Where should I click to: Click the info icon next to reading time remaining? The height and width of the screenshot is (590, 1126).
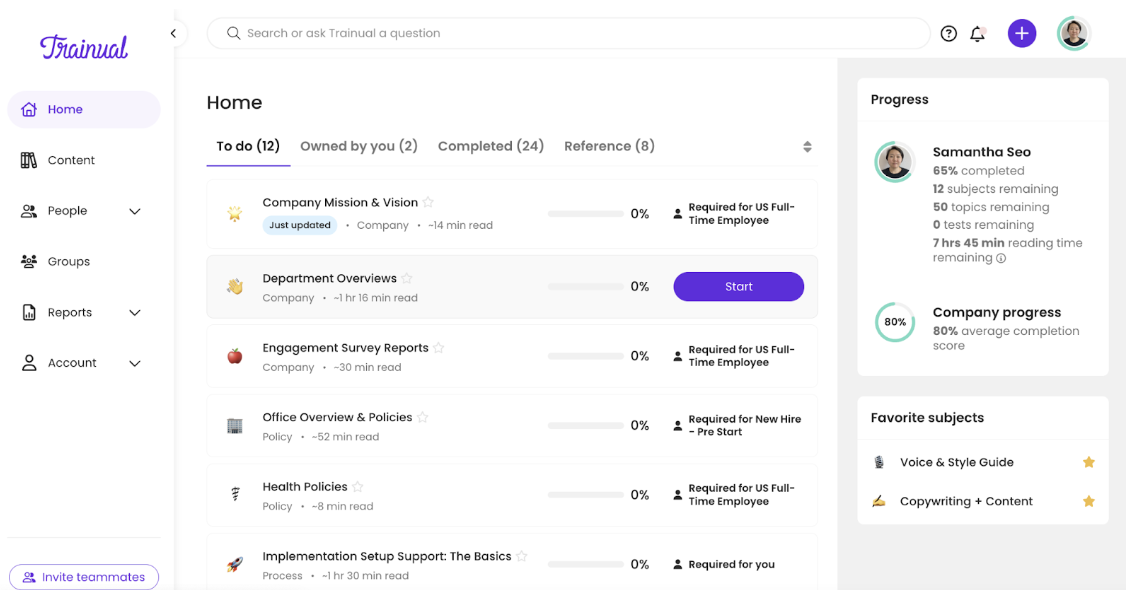click(x=1001, y=258)
